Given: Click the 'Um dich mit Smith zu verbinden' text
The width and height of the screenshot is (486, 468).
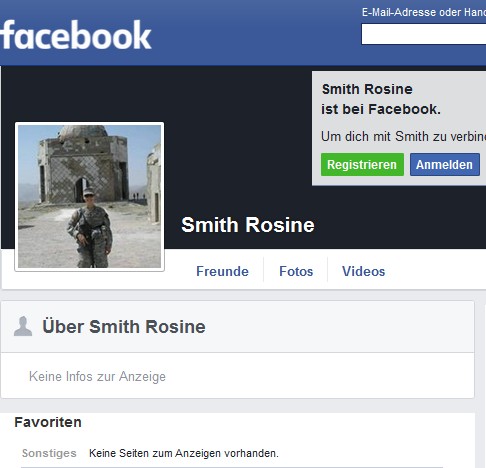Looking at the screenshot, I should tap(403, 137).
